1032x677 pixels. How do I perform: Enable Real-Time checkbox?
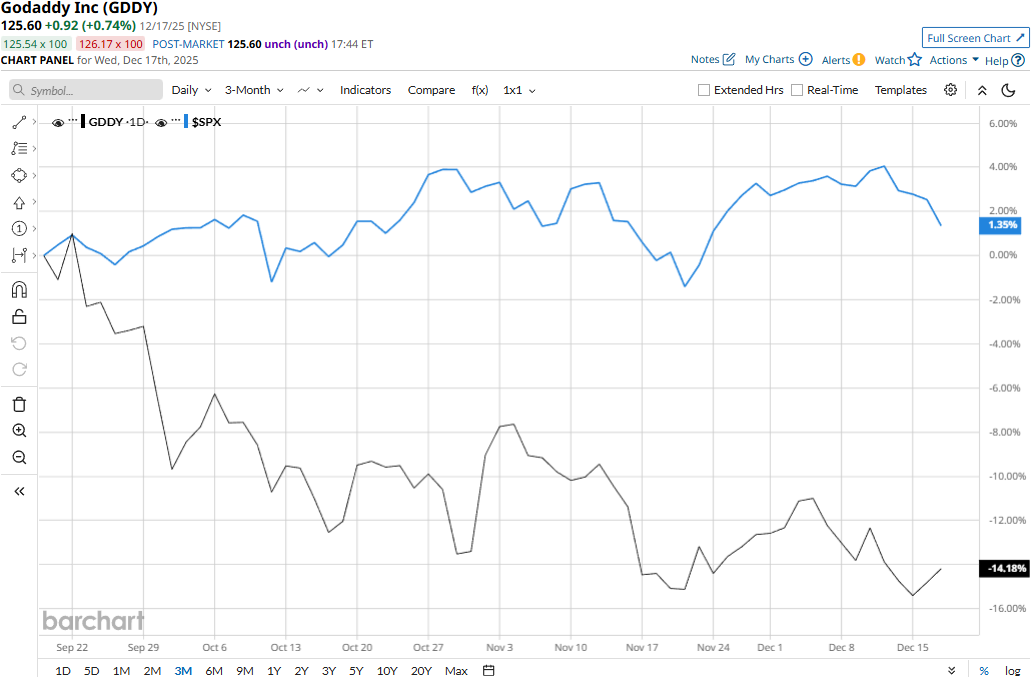[x=797, y=90]
